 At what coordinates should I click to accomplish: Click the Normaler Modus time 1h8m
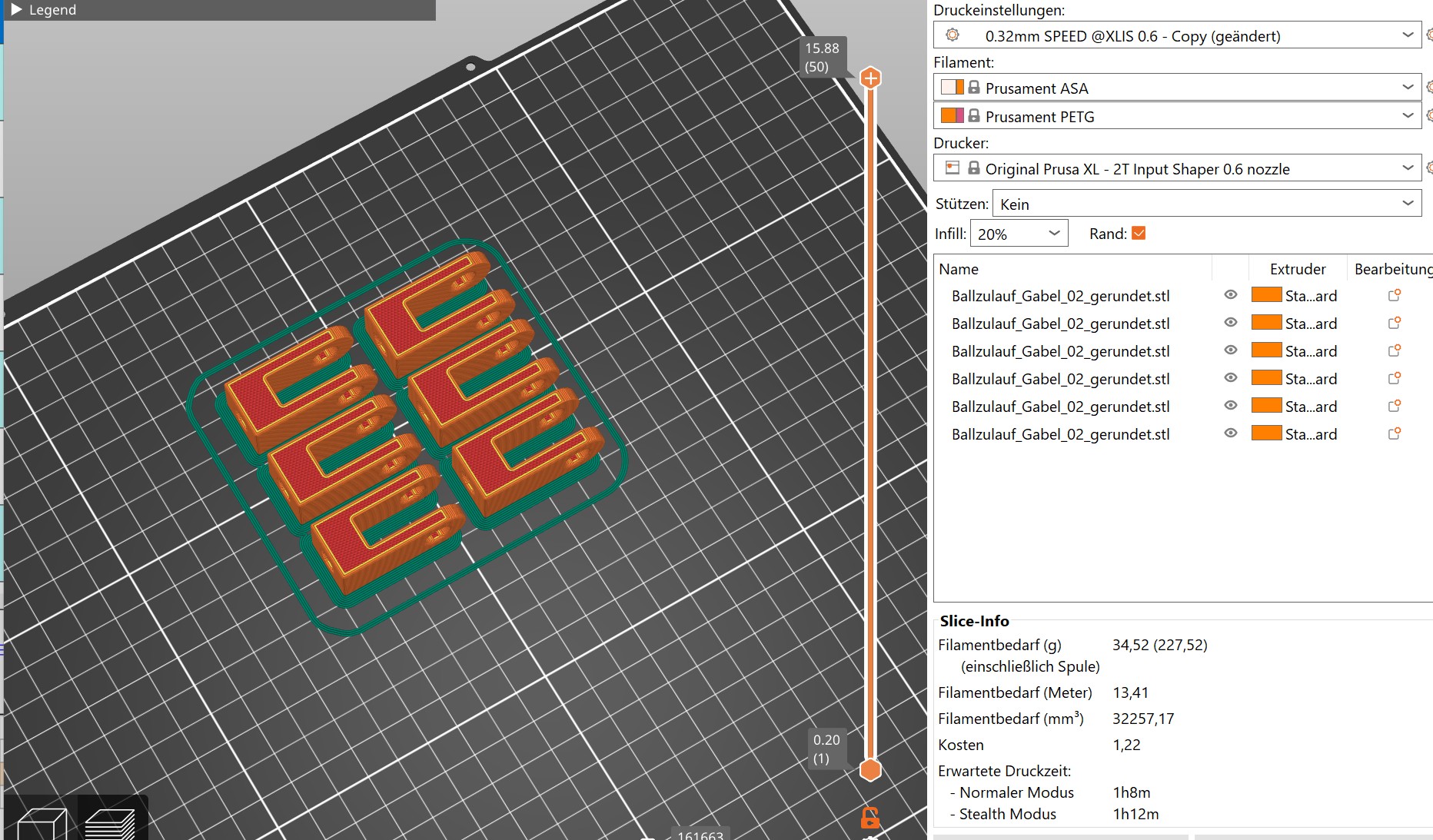point(1132,792)
